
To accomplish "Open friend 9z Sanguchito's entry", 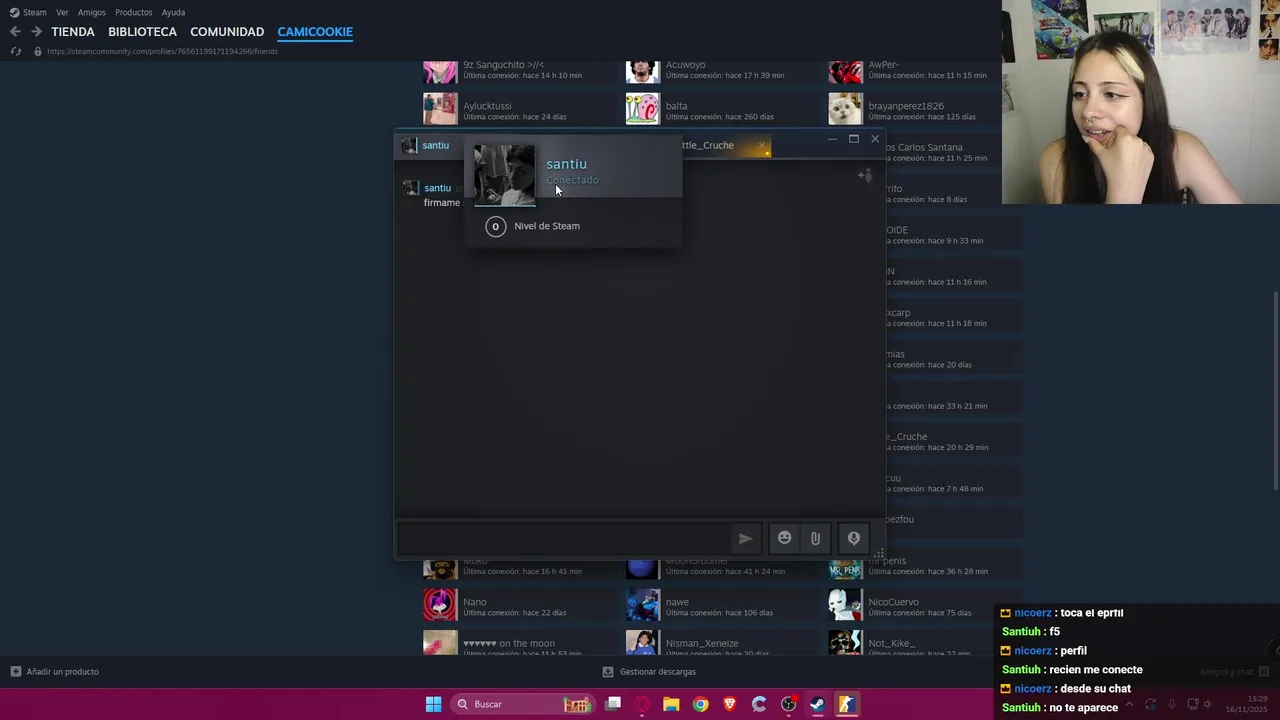I will click(x=520, y=70).
